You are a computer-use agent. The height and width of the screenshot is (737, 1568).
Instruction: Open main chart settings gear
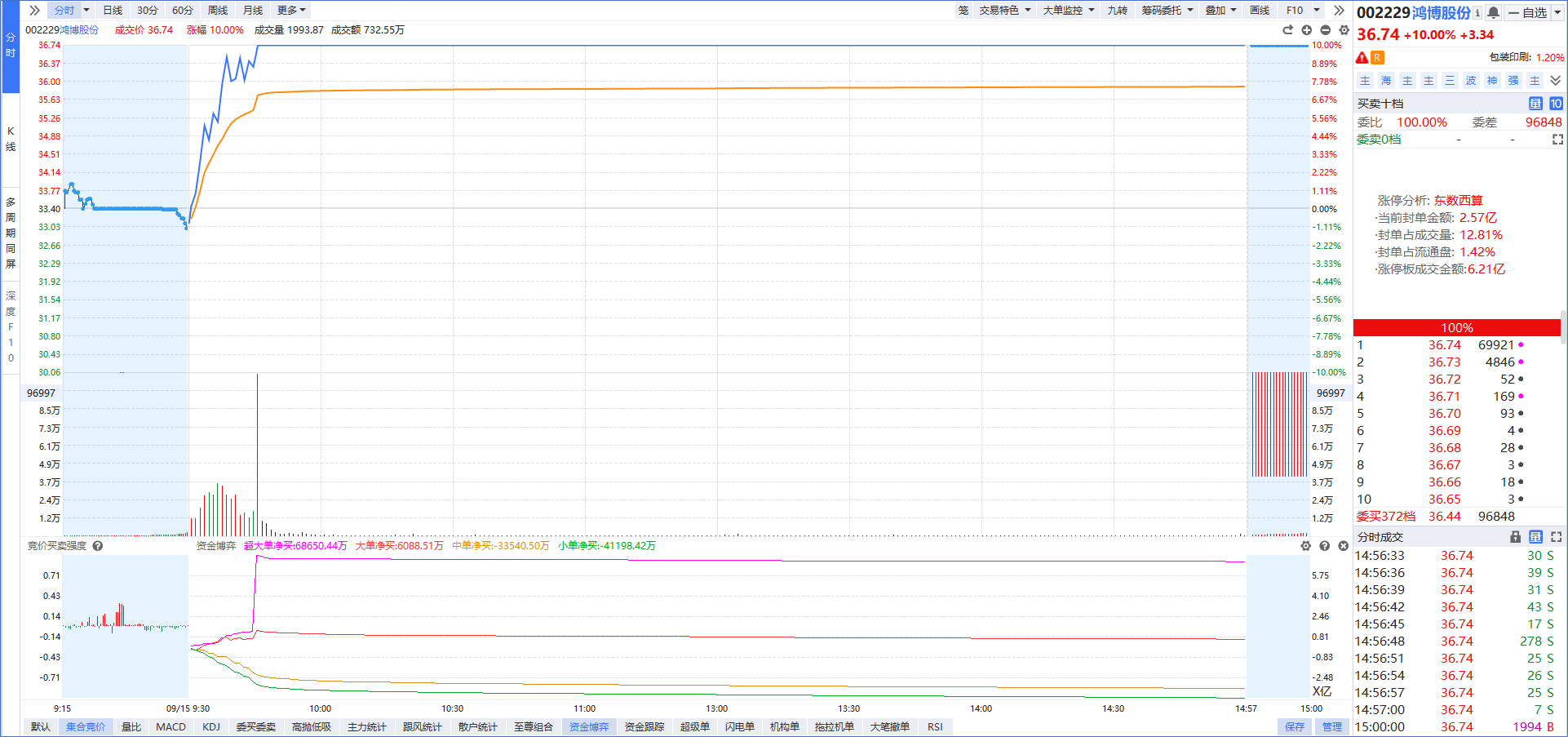click(x=1344, y=30)
